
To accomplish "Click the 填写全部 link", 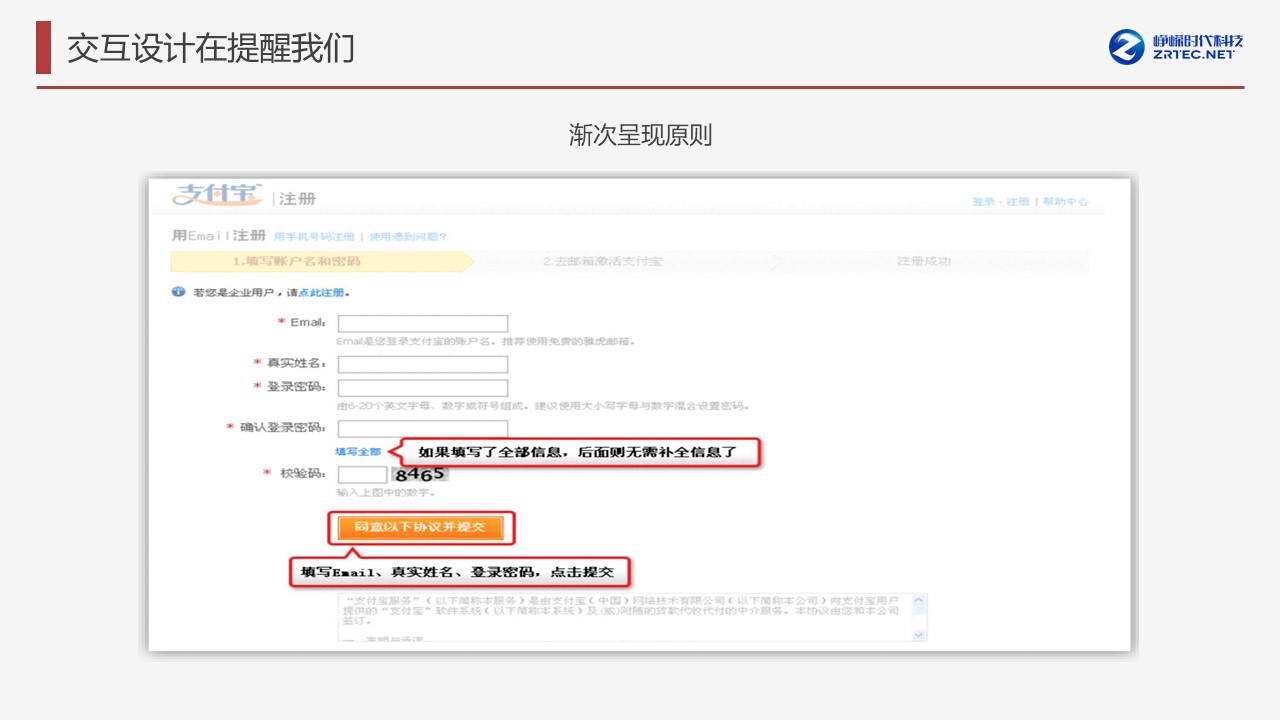I will pos(358,452).
